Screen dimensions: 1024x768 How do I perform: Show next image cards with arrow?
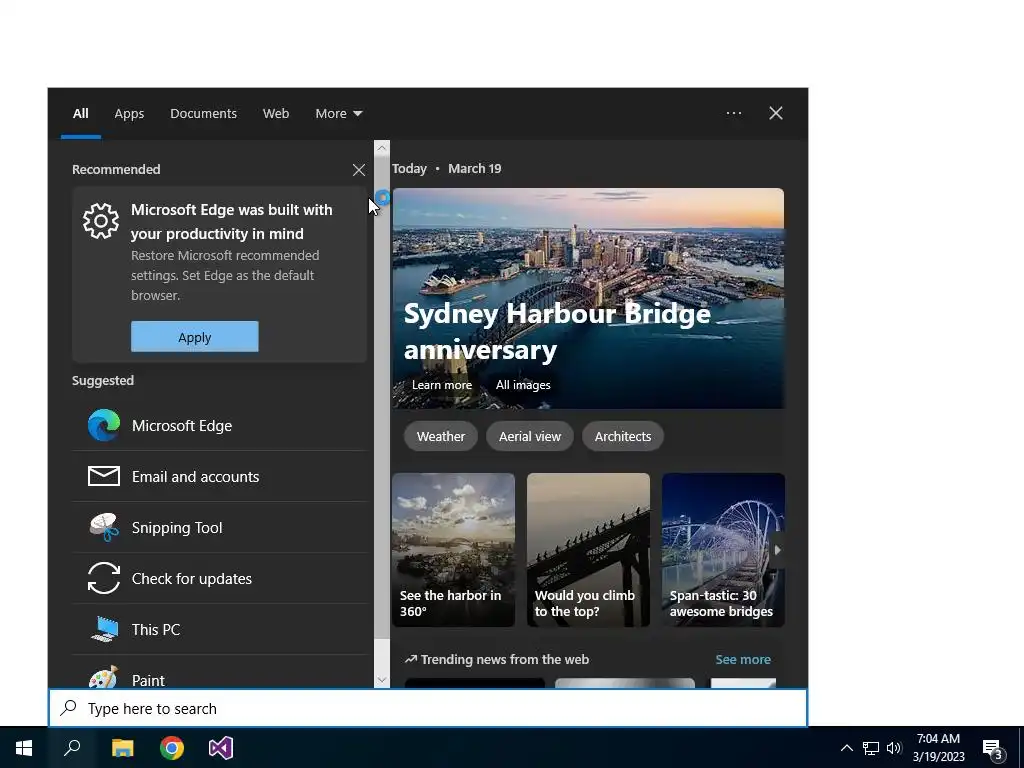click(777, 550)
